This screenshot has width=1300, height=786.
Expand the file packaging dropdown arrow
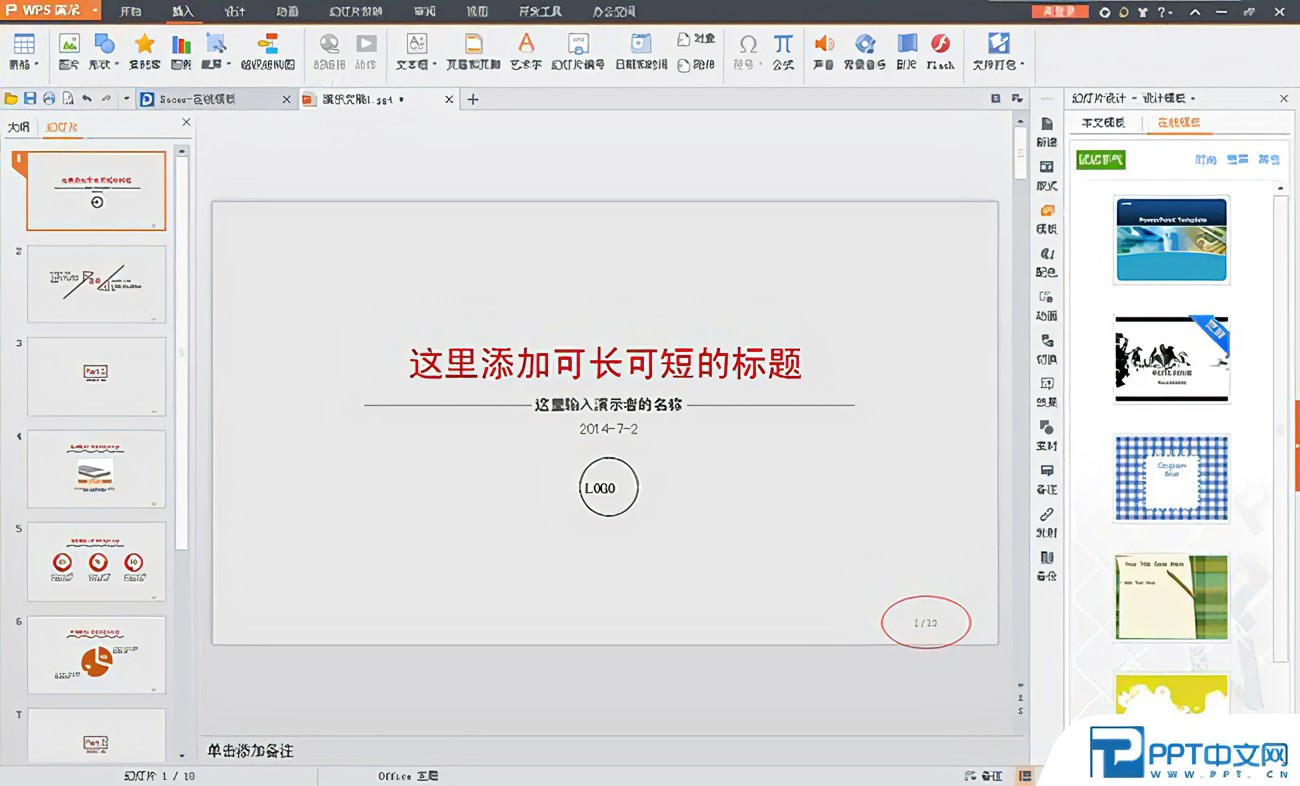pos(1022,65)
